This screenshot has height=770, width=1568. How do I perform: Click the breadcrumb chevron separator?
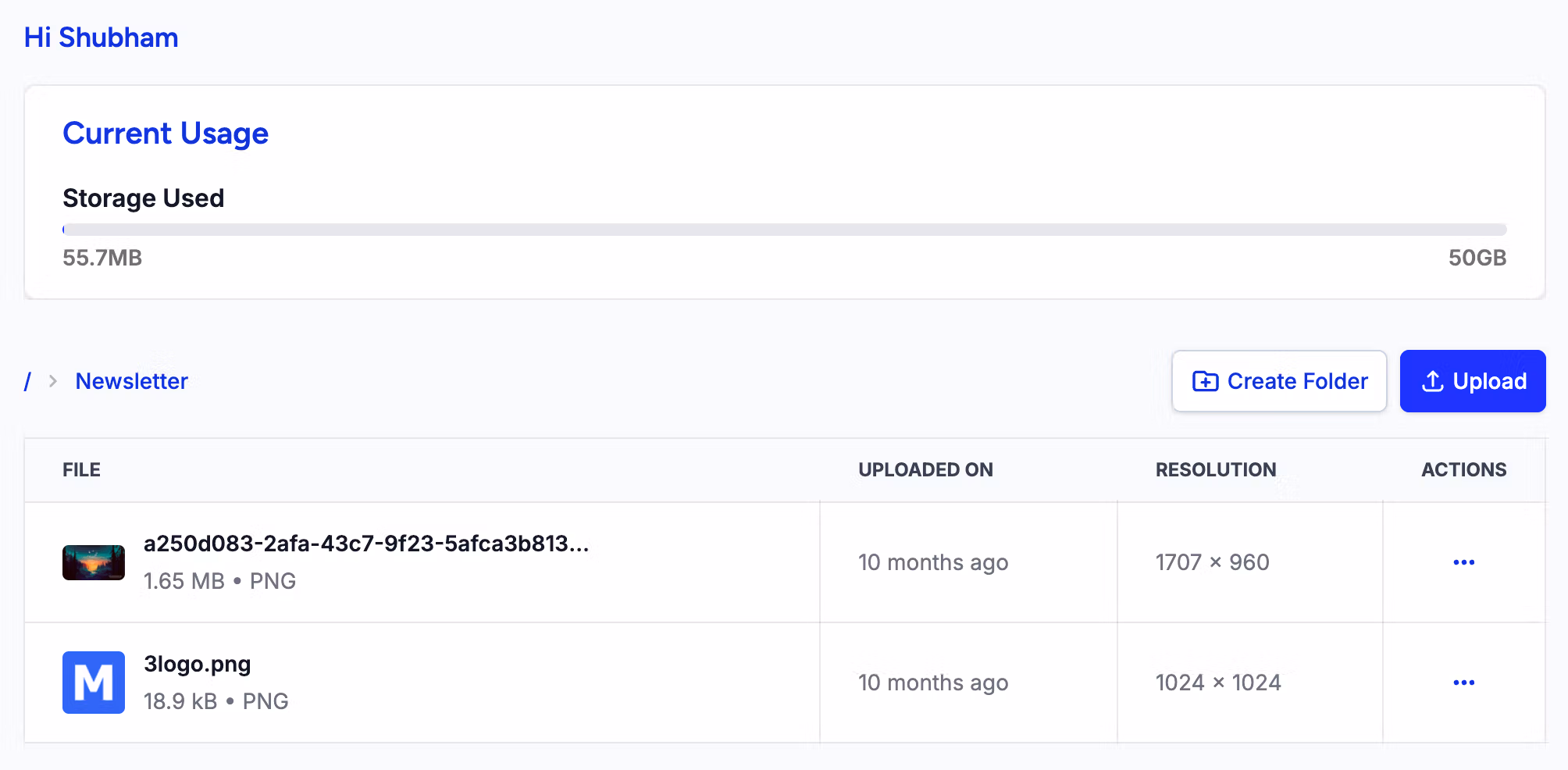53,381
